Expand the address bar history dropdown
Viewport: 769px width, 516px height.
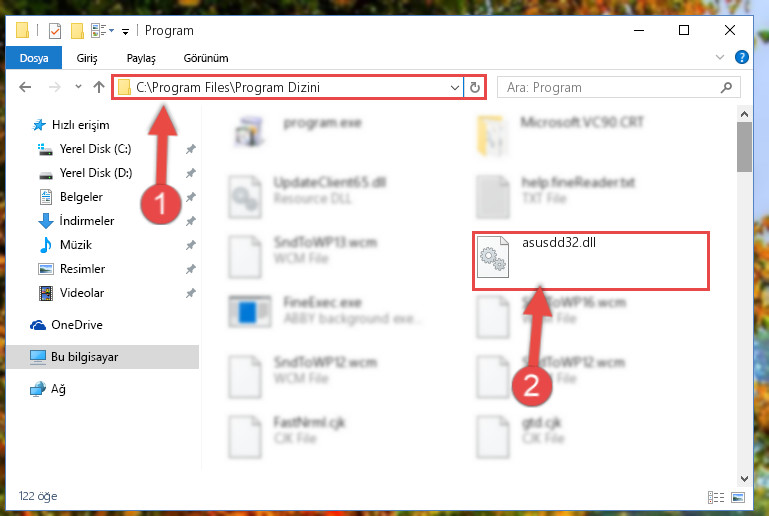(455, 87)
